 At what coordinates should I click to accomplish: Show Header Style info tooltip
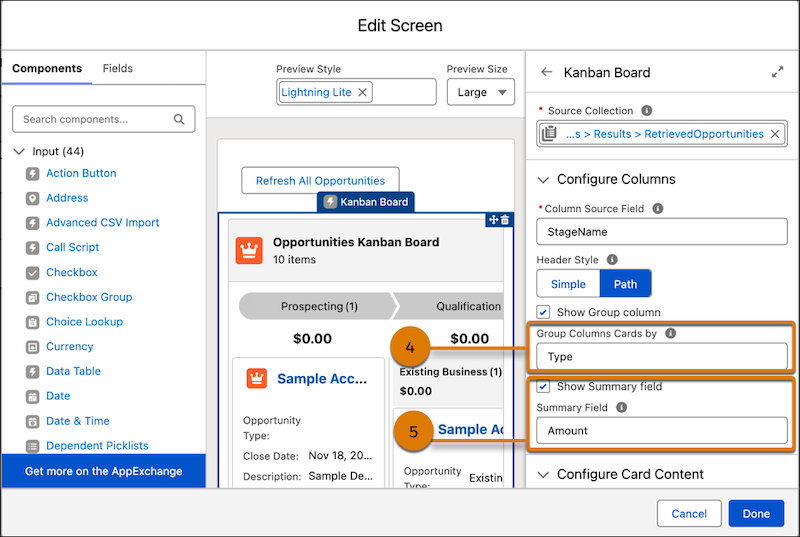pyautogui.click(x=612, y=260)
